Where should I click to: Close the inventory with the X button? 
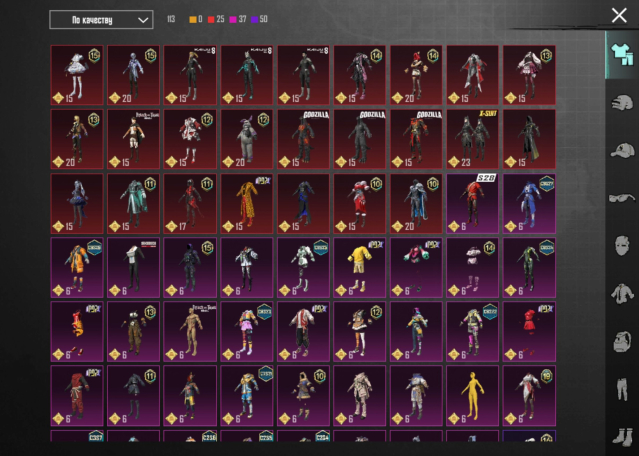click(619, 15)
